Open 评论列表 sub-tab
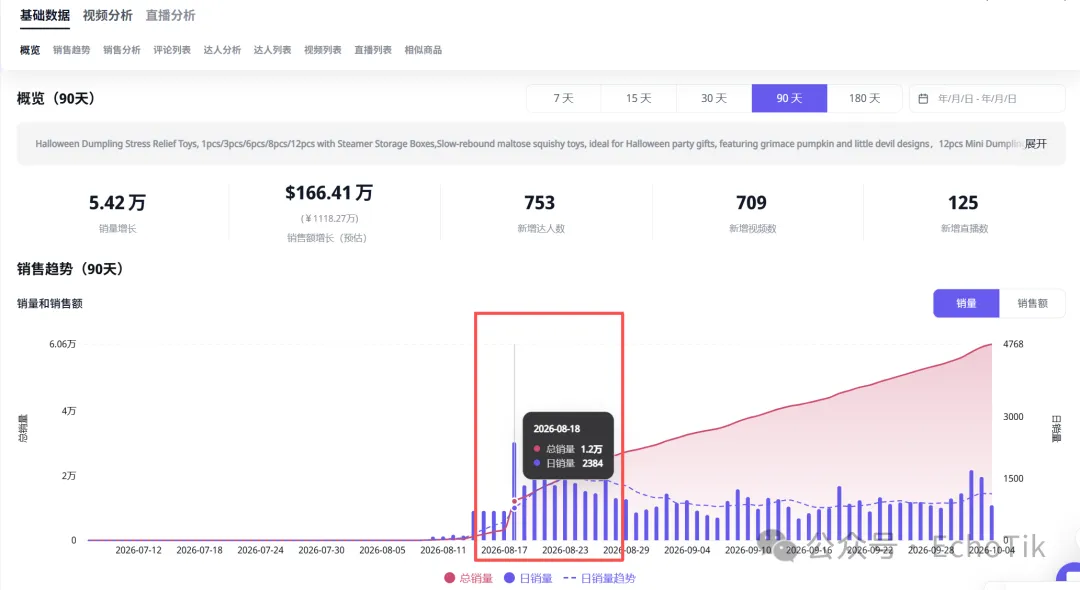Viewport: 1080px width, 590px height. click(172, 50)
